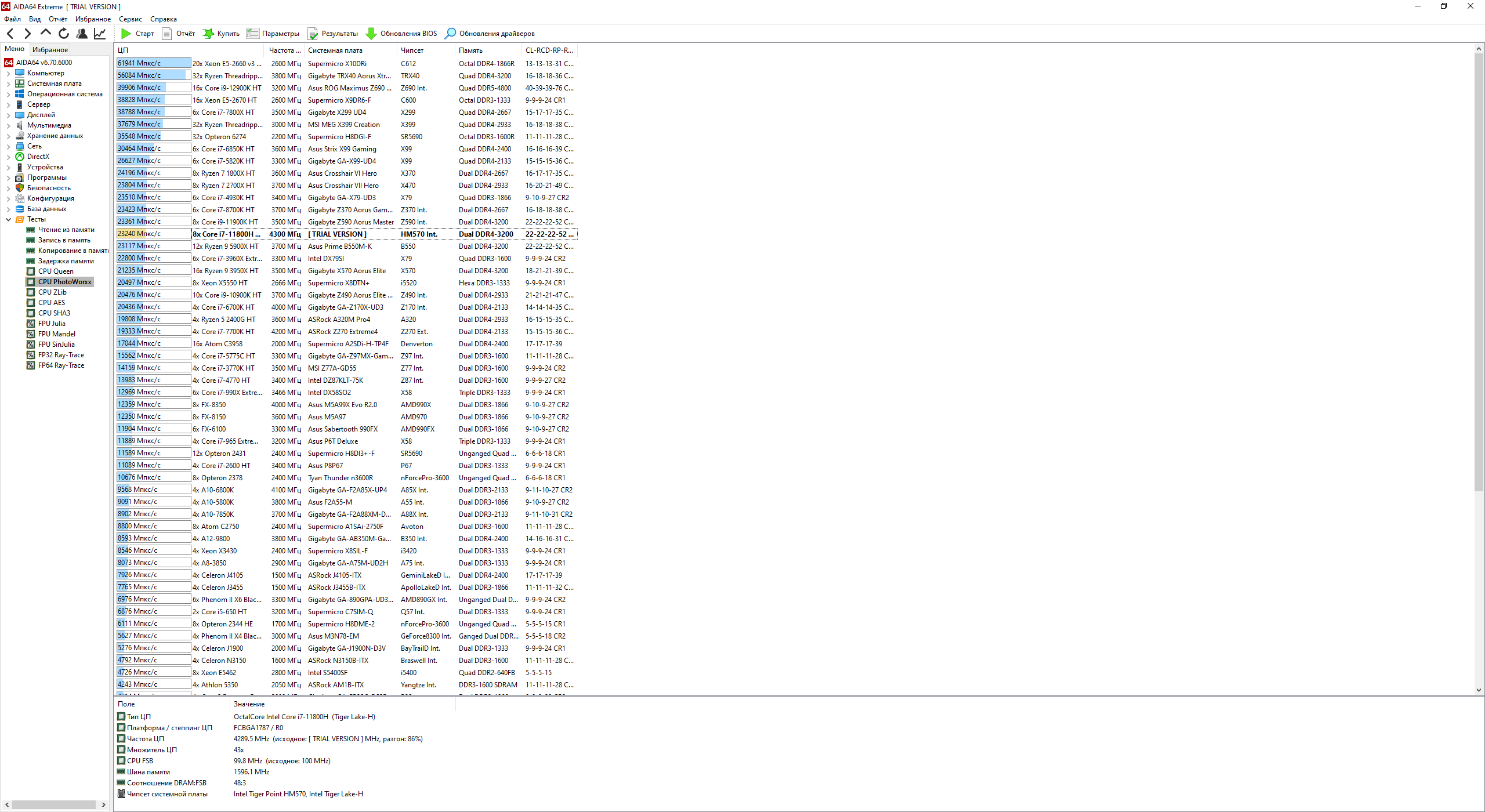
Task: Switch to the Избранное sidebar tab
Action: coord(50,49)
